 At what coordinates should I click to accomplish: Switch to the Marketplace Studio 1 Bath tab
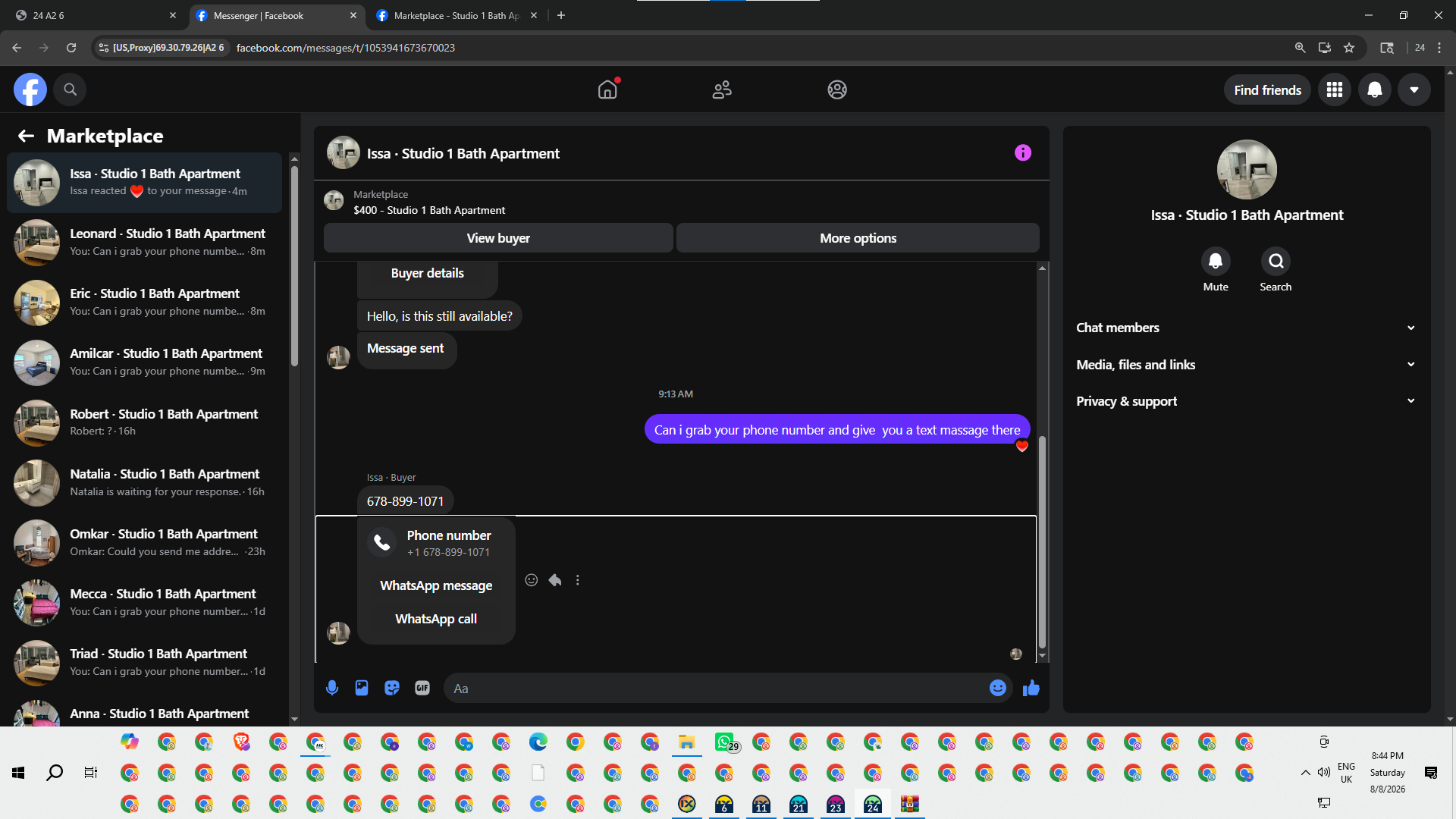click(x=457, y=15)
